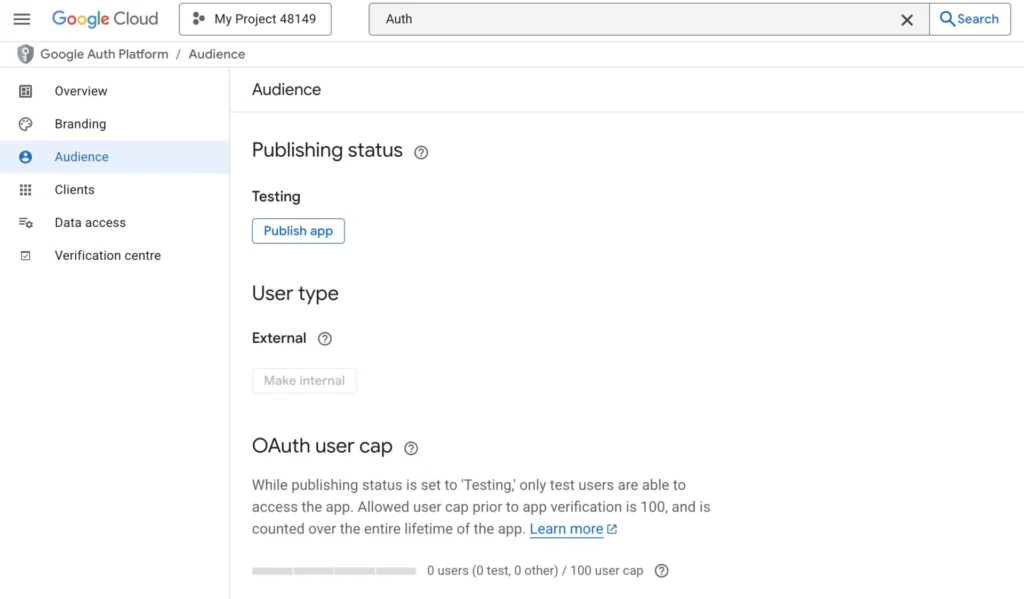Clear the Auth search text
Image resolution: width=1024 pixels, height=599 pixels.
pos(907,20)
